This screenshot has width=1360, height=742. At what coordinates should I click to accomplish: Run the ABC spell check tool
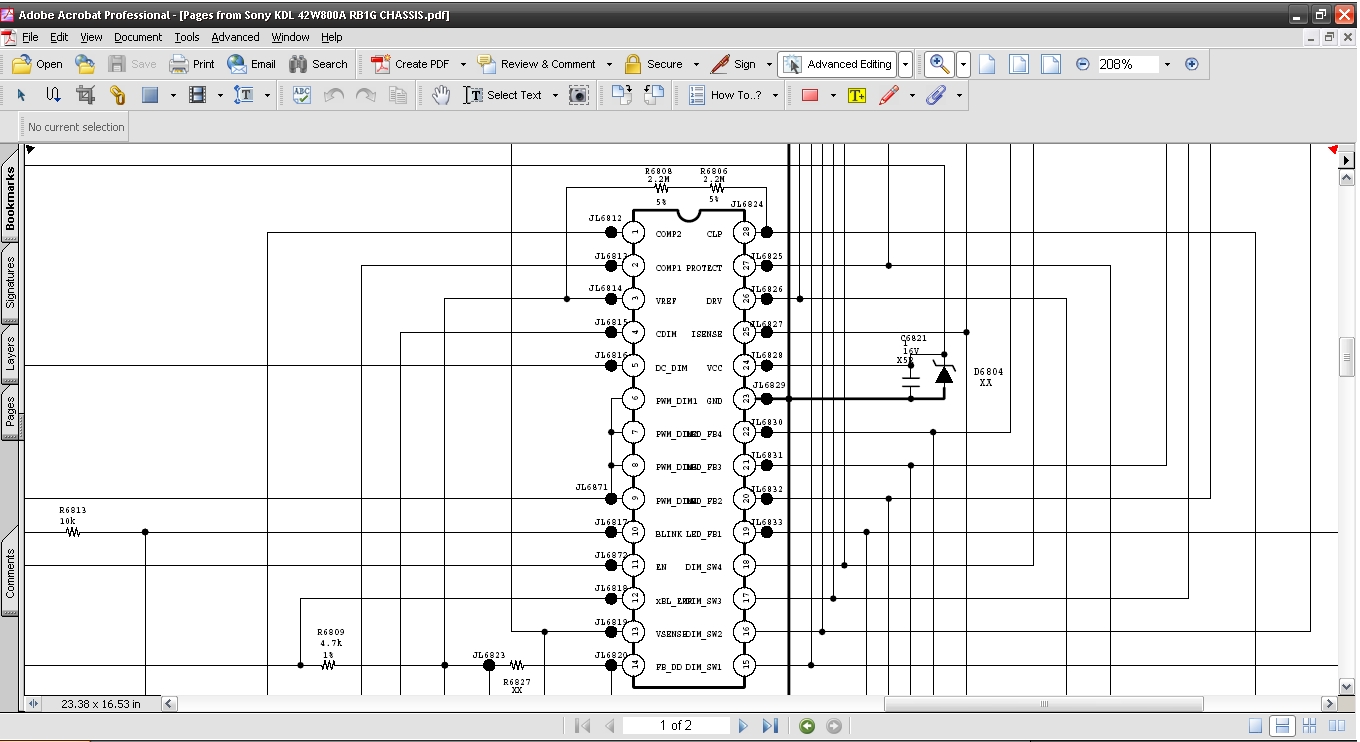(301, 95)
